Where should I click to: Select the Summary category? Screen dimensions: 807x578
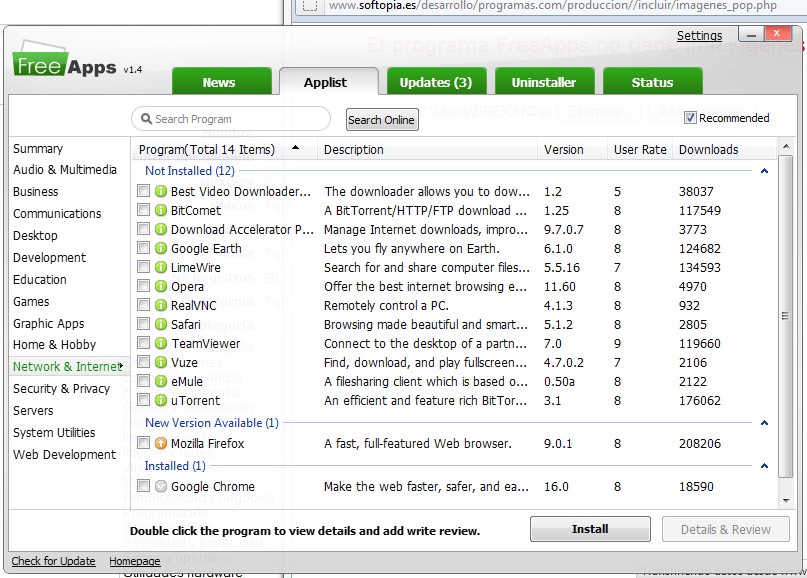(x=38, y=149)
